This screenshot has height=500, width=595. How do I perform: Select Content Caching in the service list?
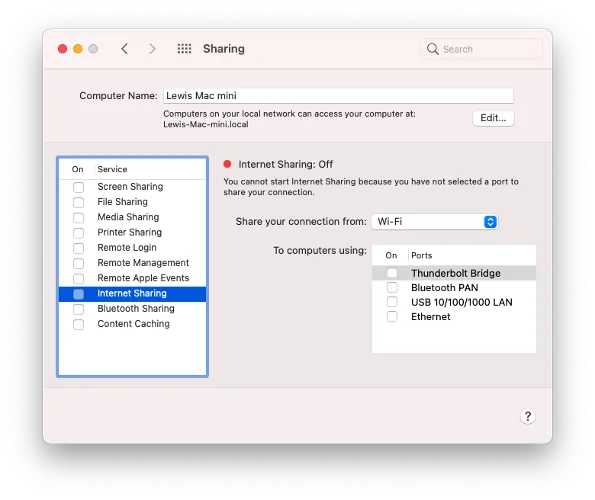[x=132, y=324]
